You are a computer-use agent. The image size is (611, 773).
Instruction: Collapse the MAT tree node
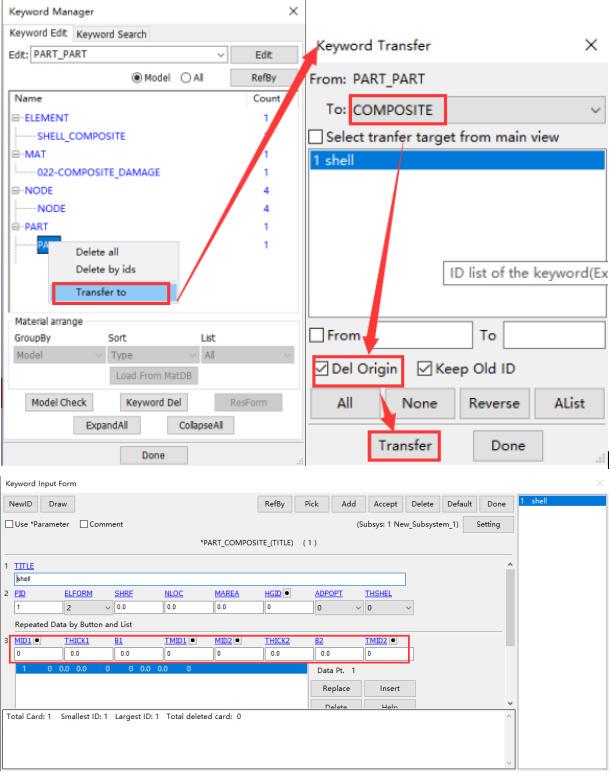(x=16, y=154)
